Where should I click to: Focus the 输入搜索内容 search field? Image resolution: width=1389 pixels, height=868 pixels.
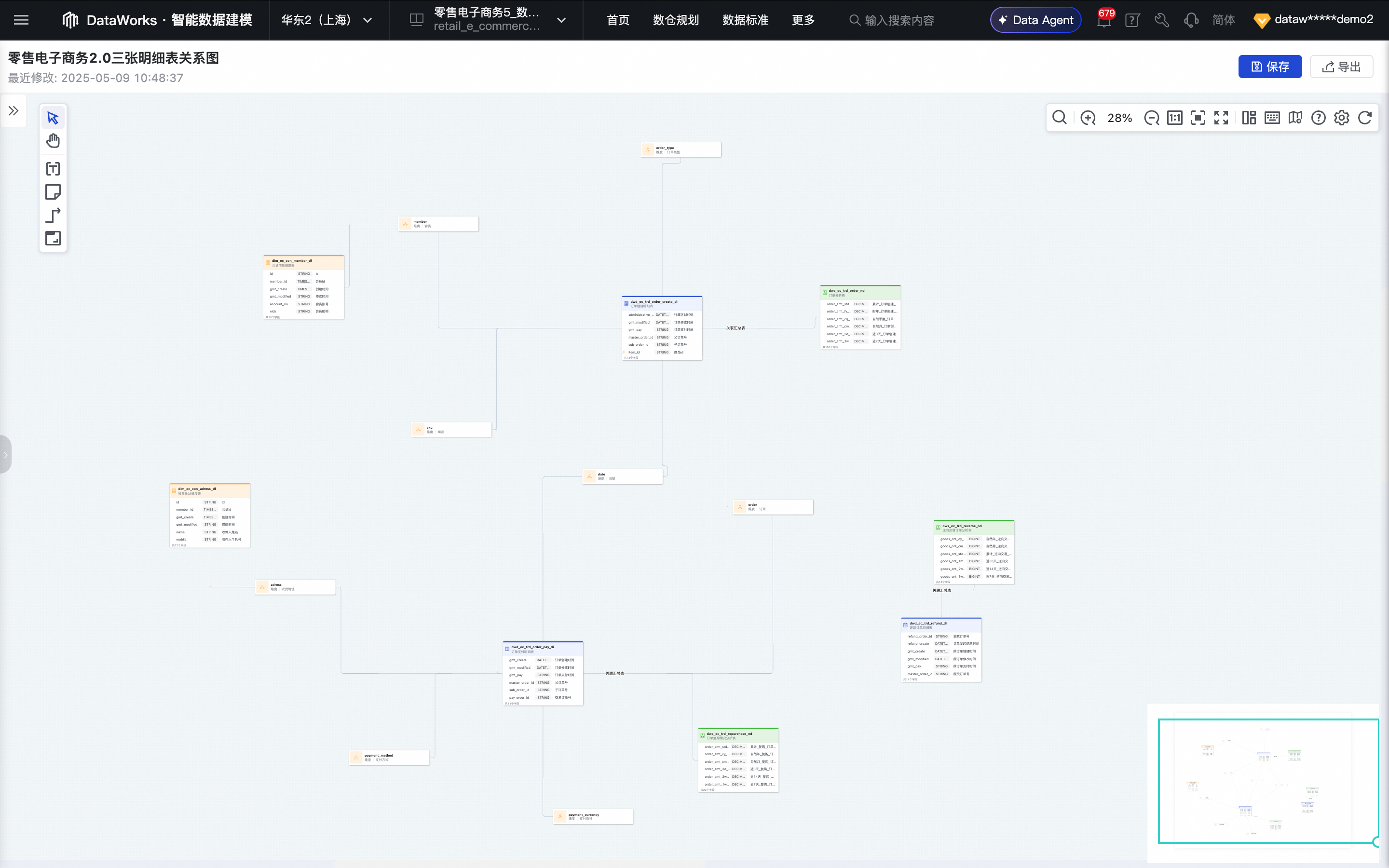(898, 20)
